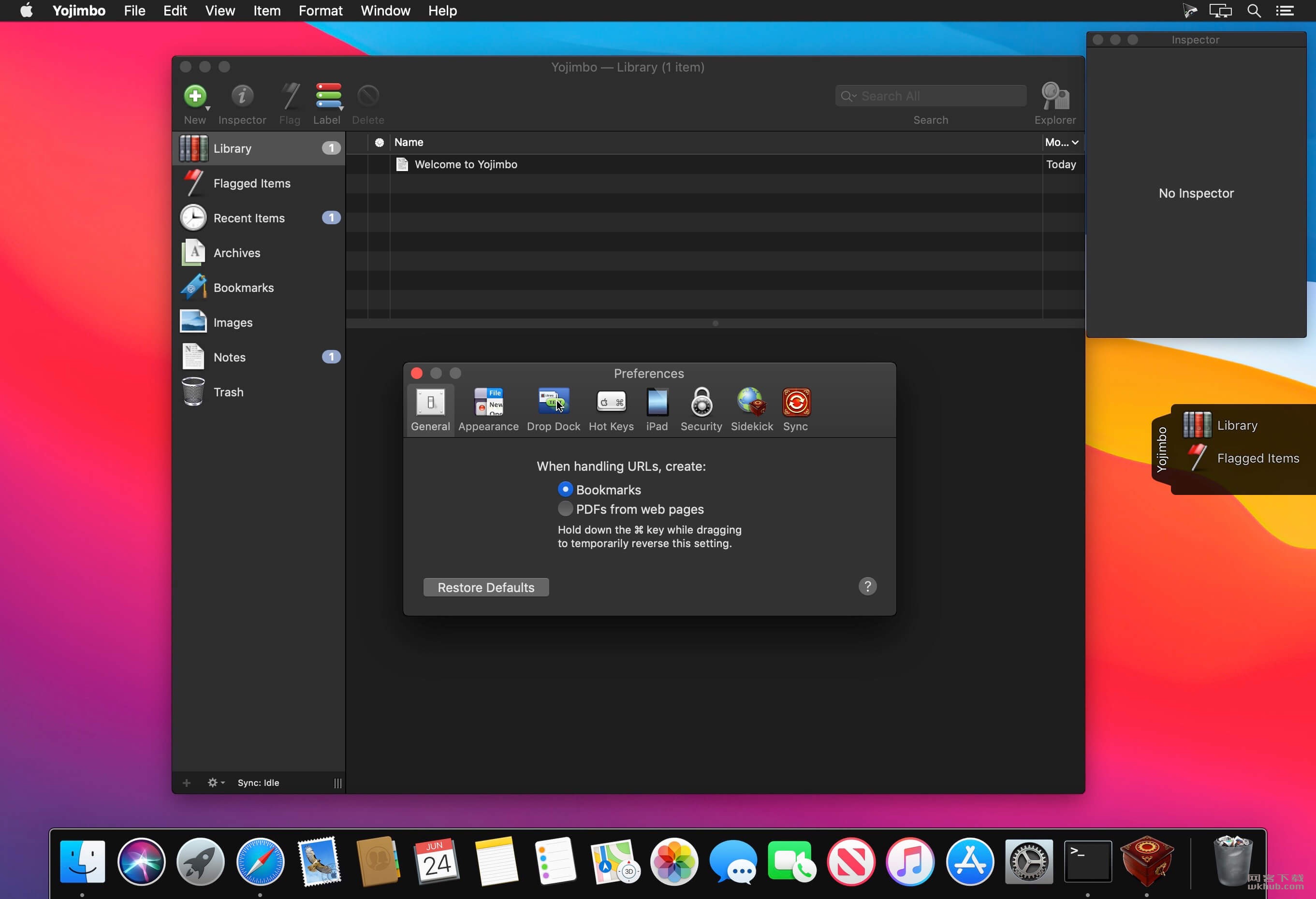Click the split pane divider dot
This screenshot has width=1316, height=899.
[715, 323]
